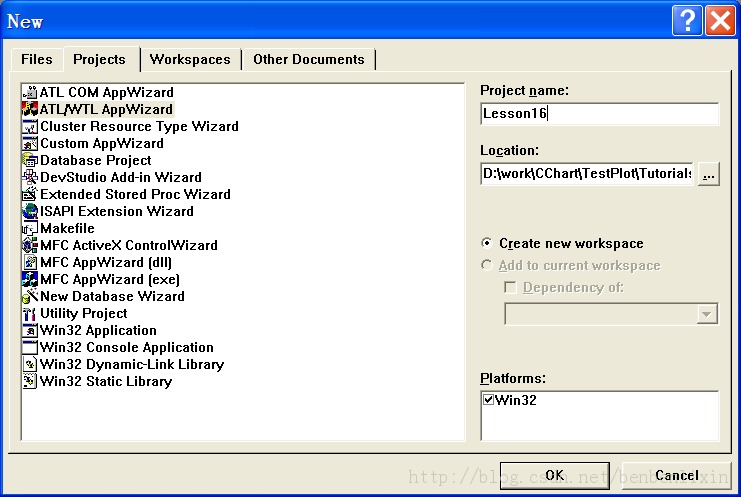Image resolution: width=741 pixels, height=497 pixels.
Task: Browse location with the ... button
Action: tap(708, 174)
